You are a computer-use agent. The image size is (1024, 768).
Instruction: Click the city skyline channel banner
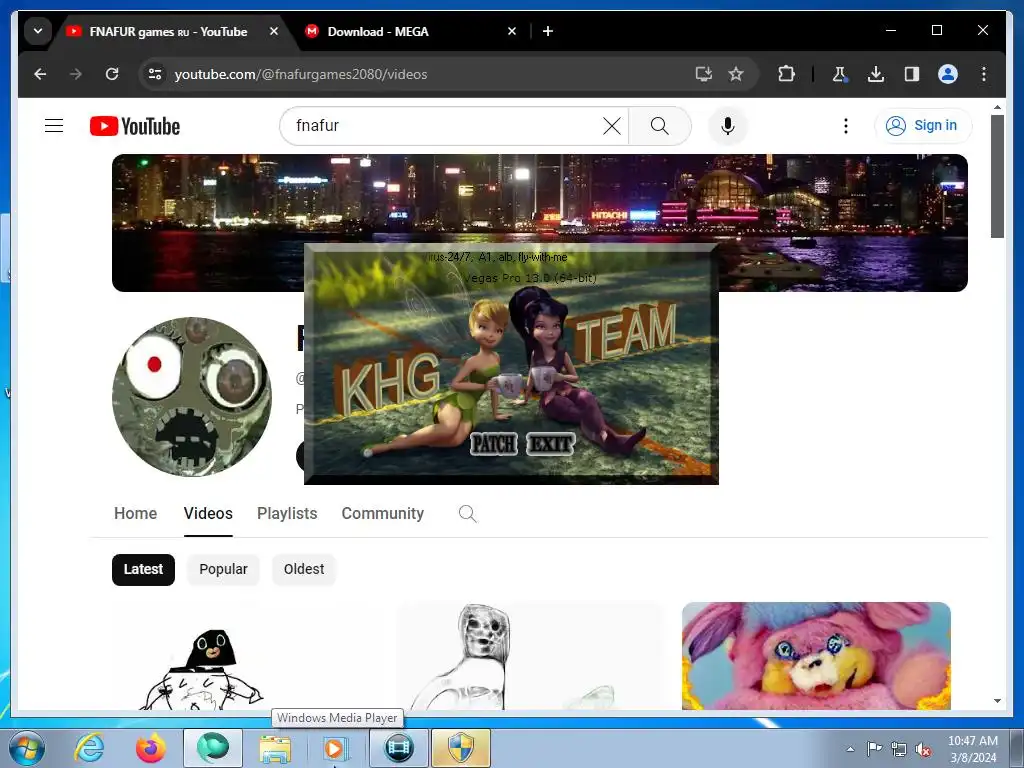(x=539, y=199)
